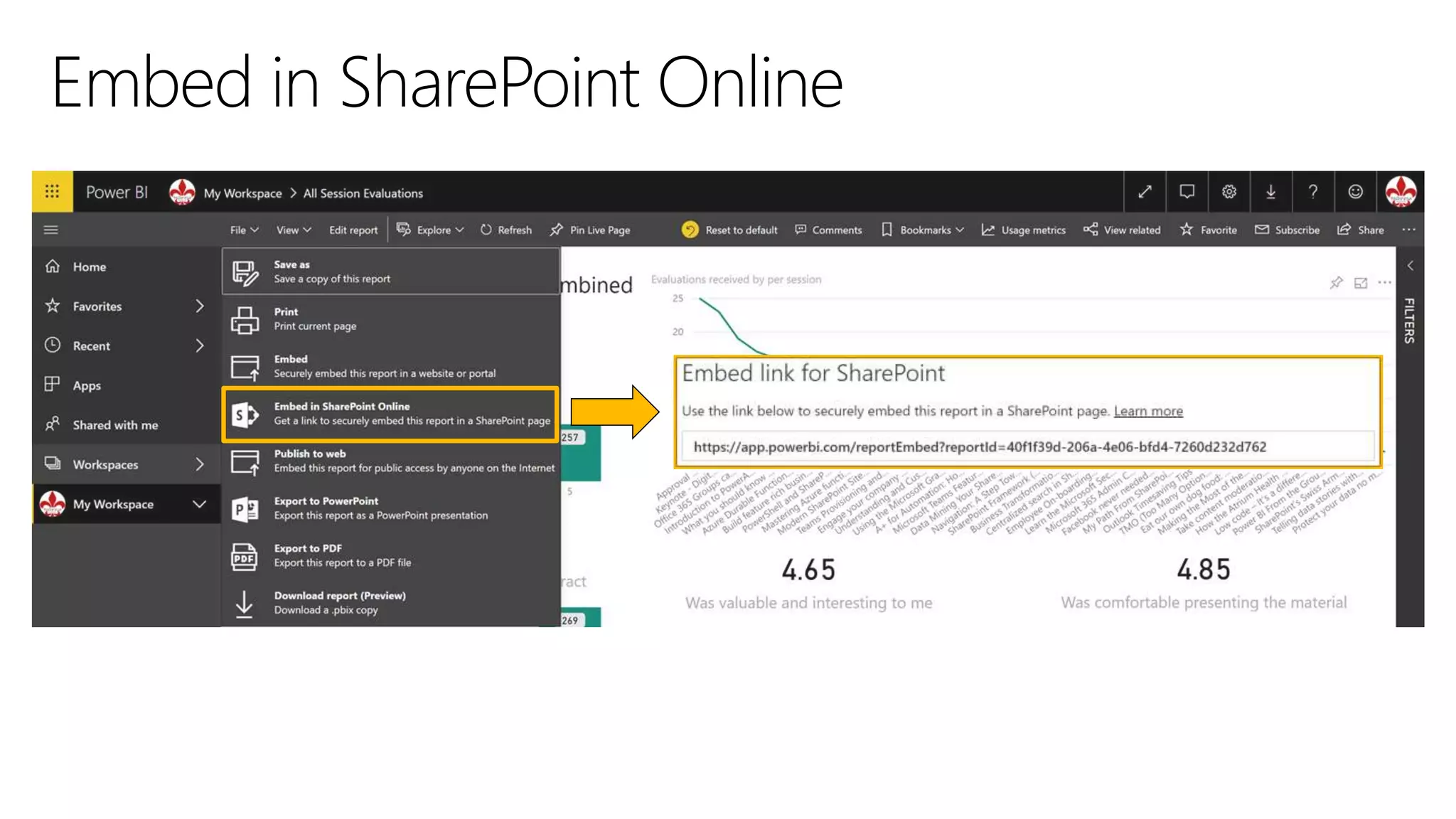This screenshot has width=1456, height=819.
Task: Click the feedback smiley face icon
Action: pos(1355,191)
